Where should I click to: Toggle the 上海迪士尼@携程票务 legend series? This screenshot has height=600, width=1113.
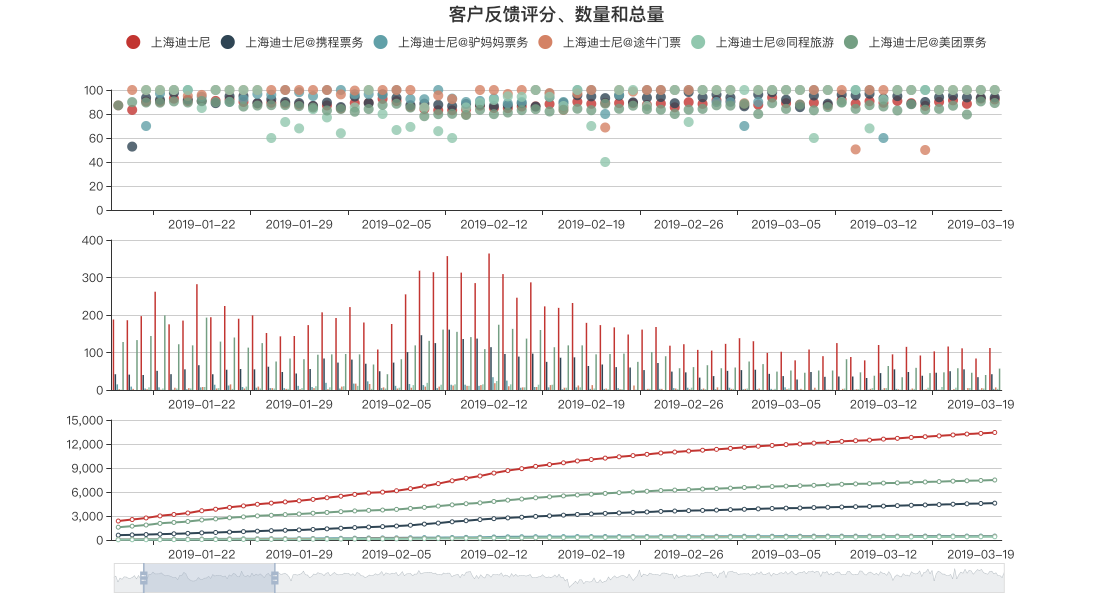click(x=292, y=43)
